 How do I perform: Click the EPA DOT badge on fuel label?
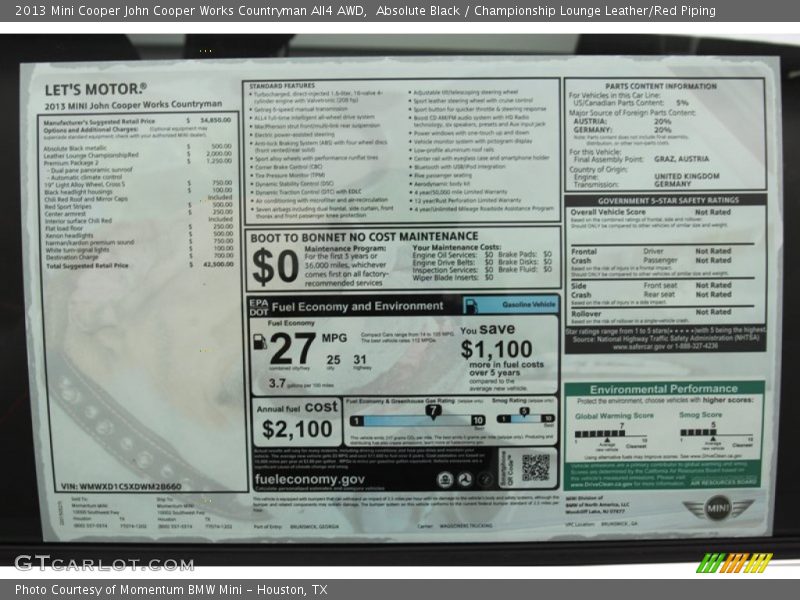259,307
